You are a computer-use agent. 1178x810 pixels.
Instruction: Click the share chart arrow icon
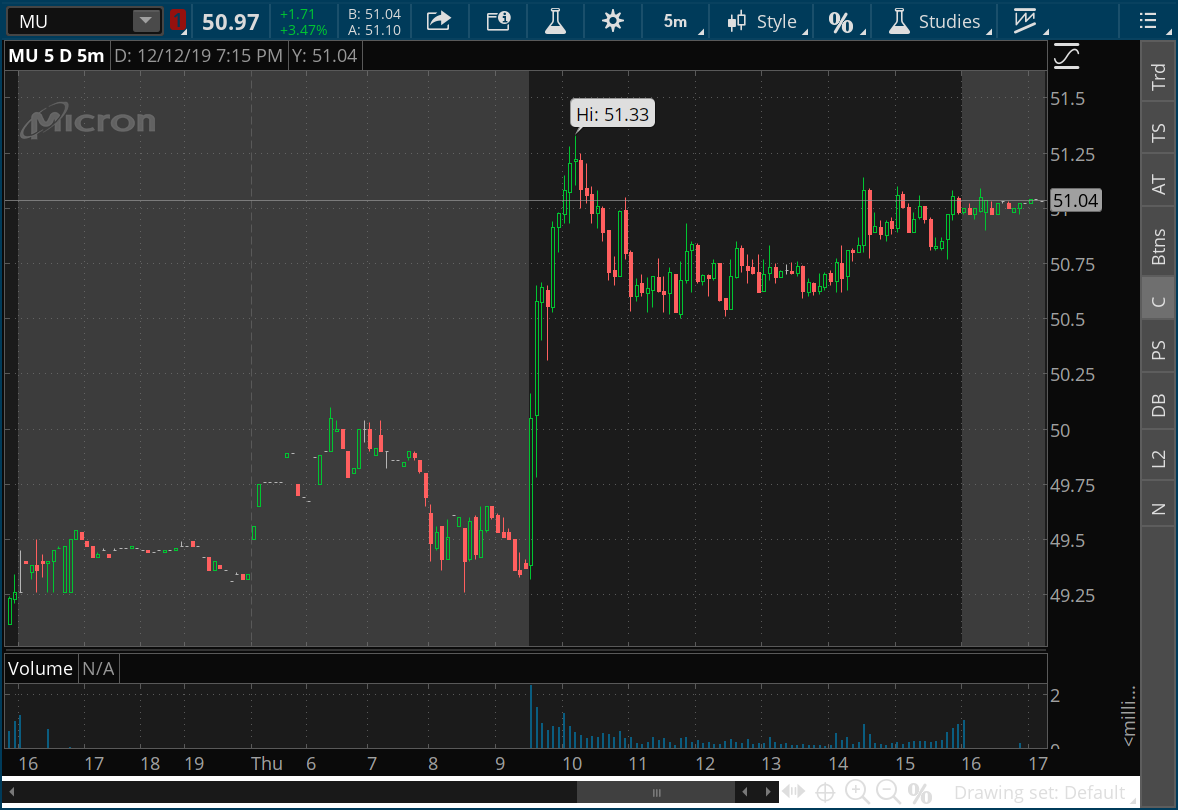(439, 21)
